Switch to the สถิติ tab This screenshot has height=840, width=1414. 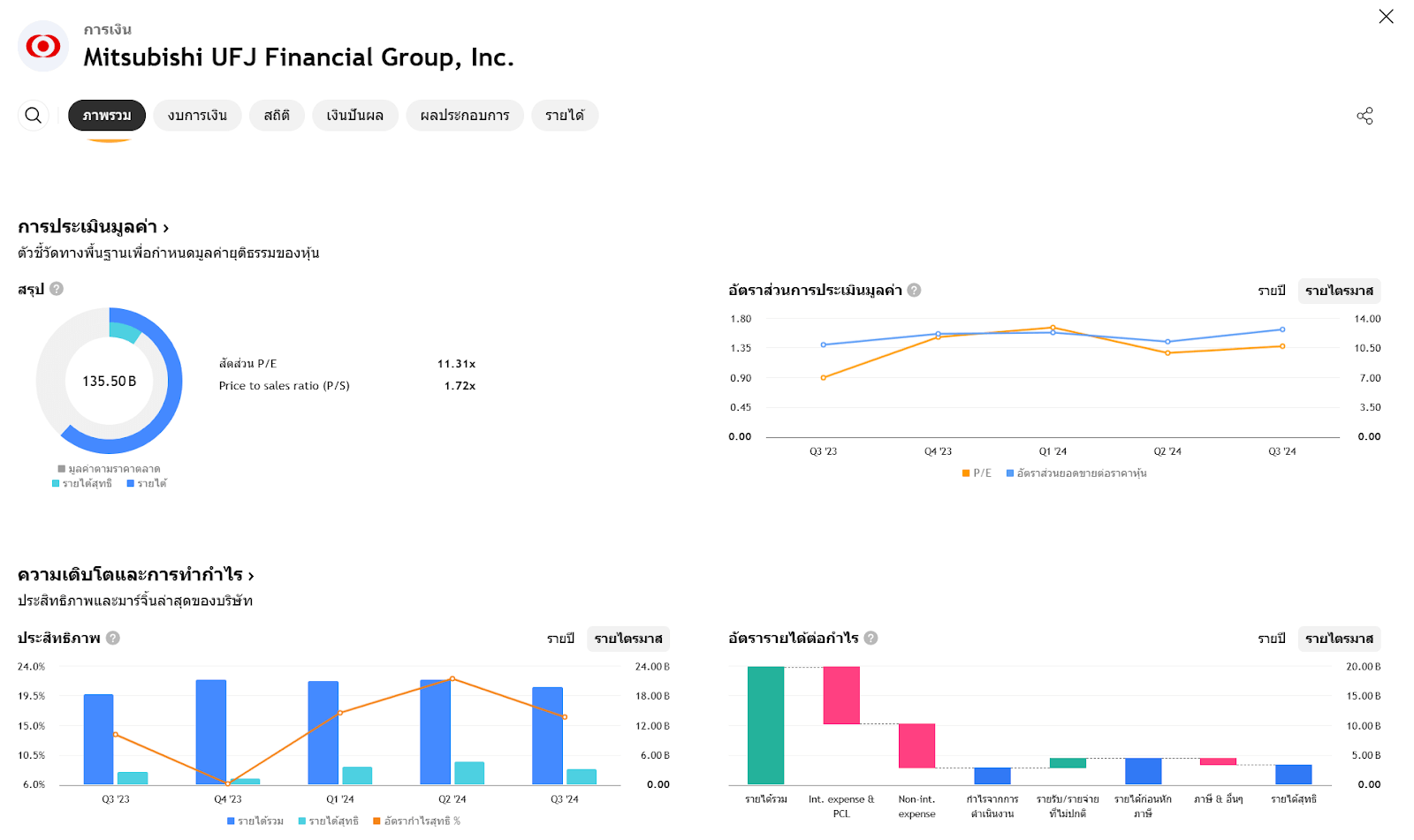[x=277, y=116]
